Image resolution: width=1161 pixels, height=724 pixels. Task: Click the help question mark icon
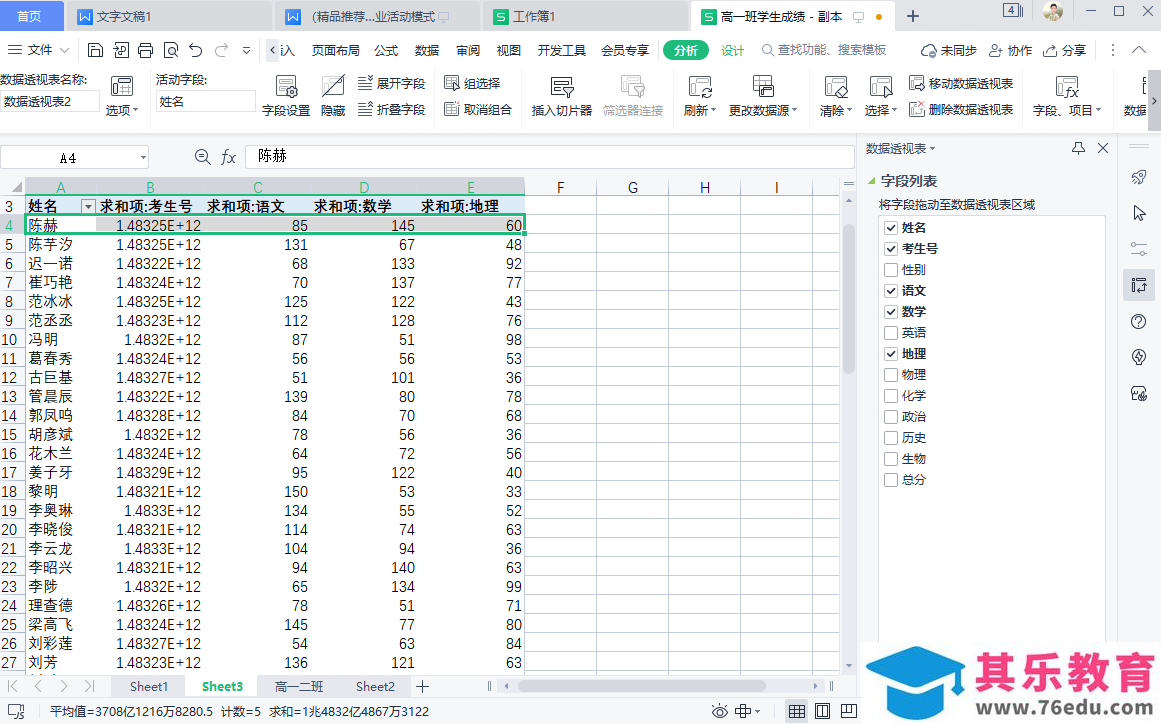(x=1139, y=321)
